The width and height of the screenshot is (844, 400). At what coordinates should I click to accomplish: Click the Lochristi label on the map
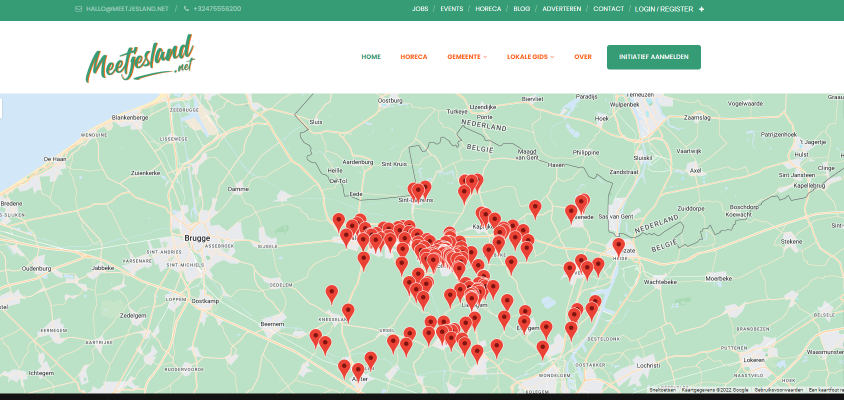coord(648,365)
